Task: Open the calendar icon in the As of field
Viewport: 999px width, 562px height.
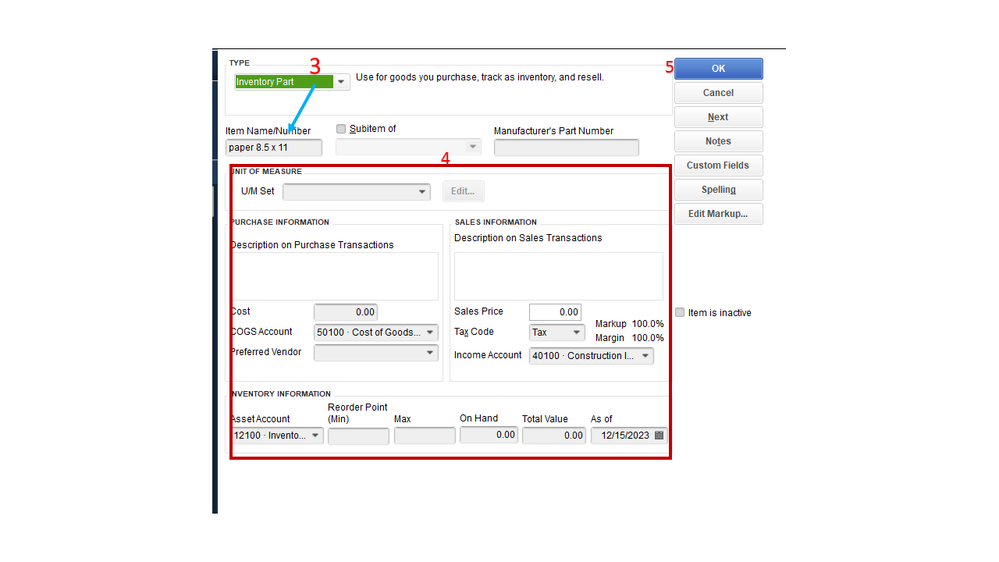Action: pos(659,435)
